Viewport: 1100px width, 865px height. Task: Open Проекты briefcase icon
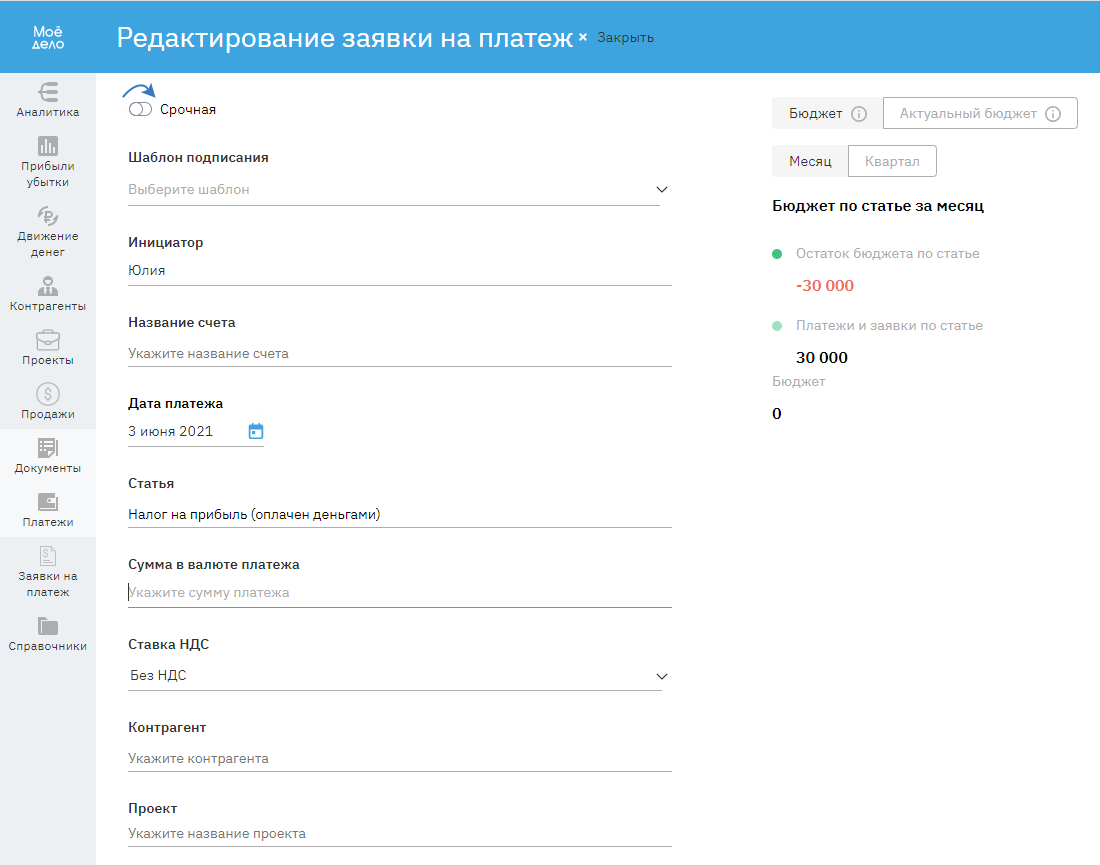[x=47, y=340]
